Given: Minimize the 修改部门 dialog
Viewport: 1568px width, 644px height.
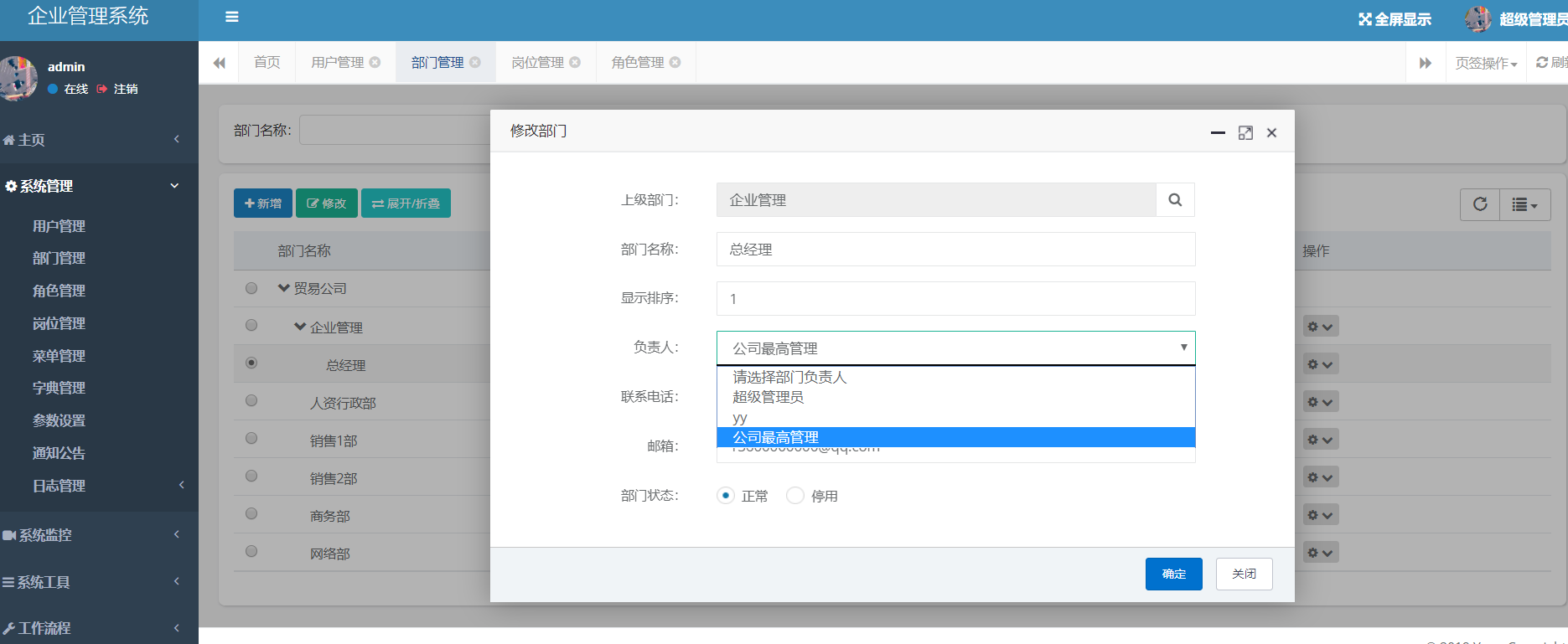Looking at the screenshot, I should point(1218,132).
